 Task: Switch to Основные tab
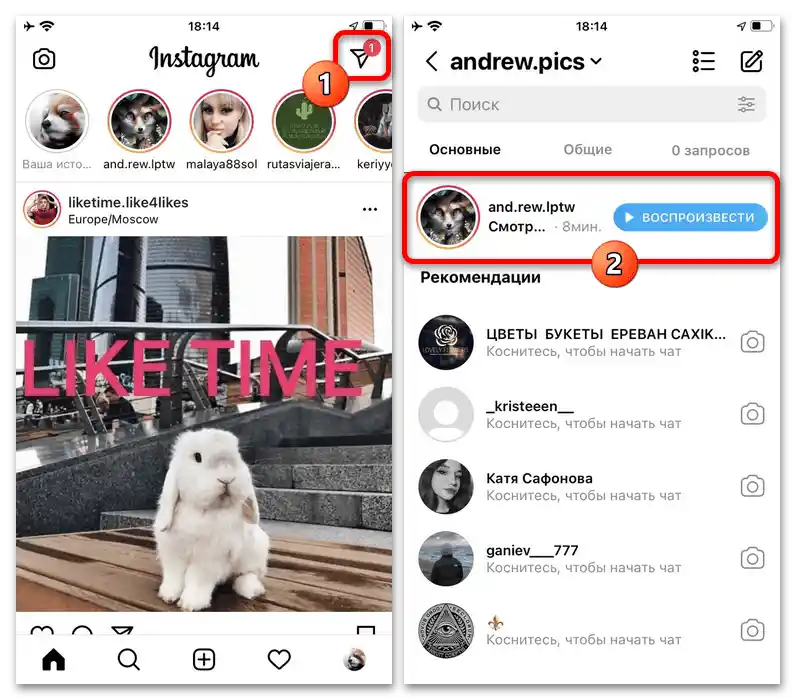click(x=465, y=150)
